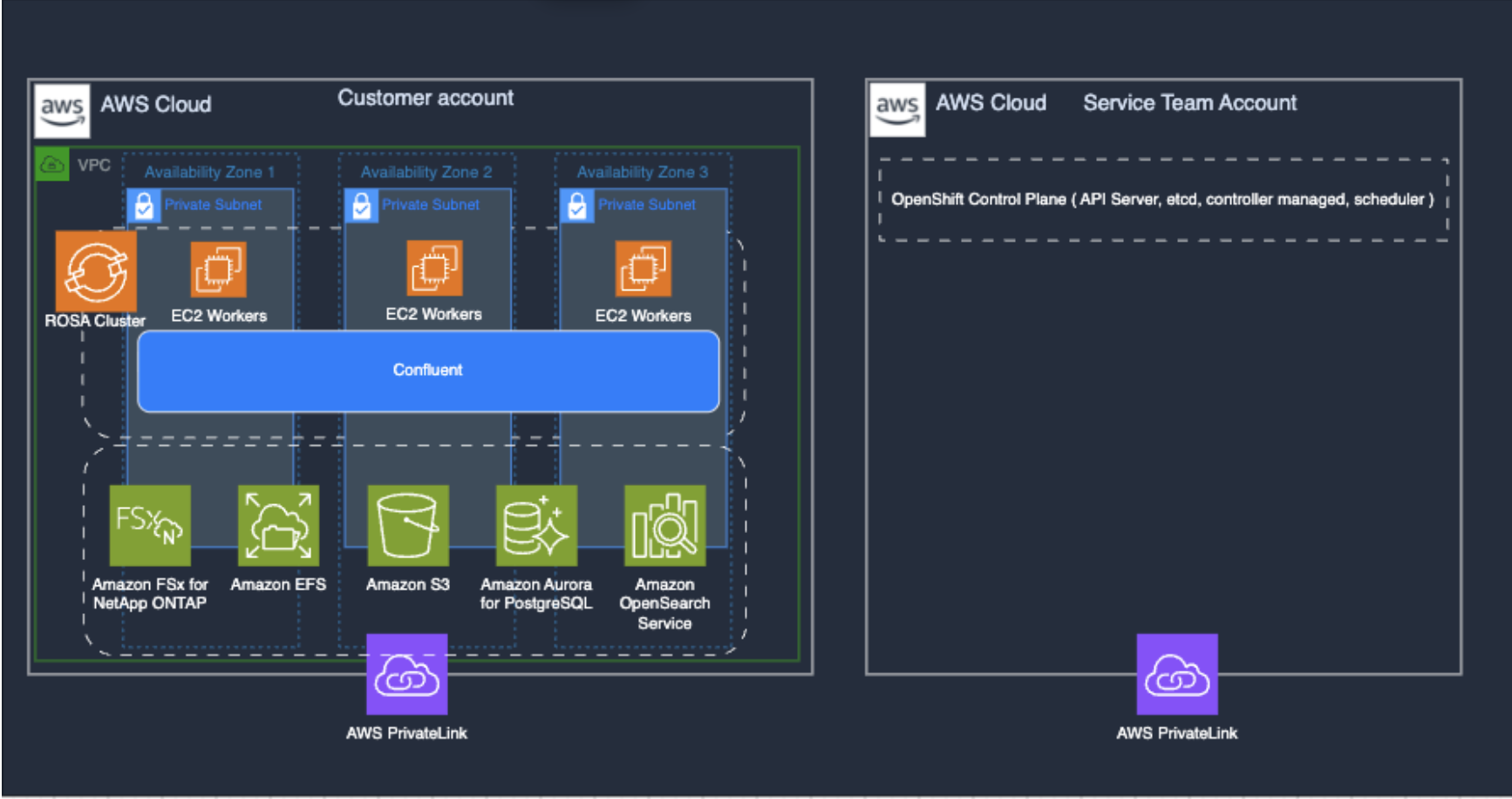
Task: Select the blue Confluent box
Action: click(x=428, y=371)
